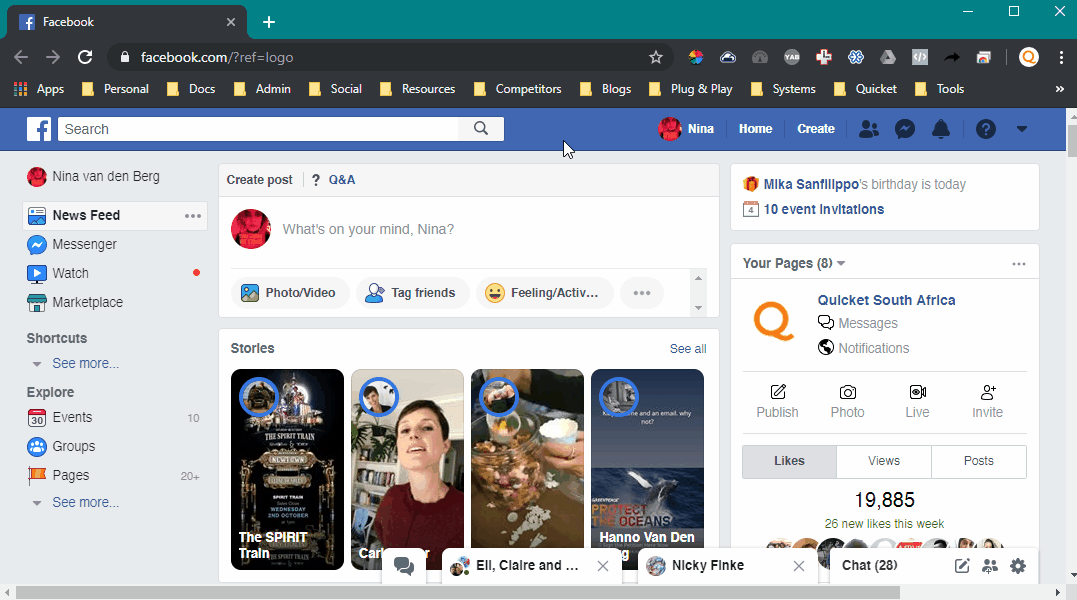Select the Posts tab

[x=979, y=461]
